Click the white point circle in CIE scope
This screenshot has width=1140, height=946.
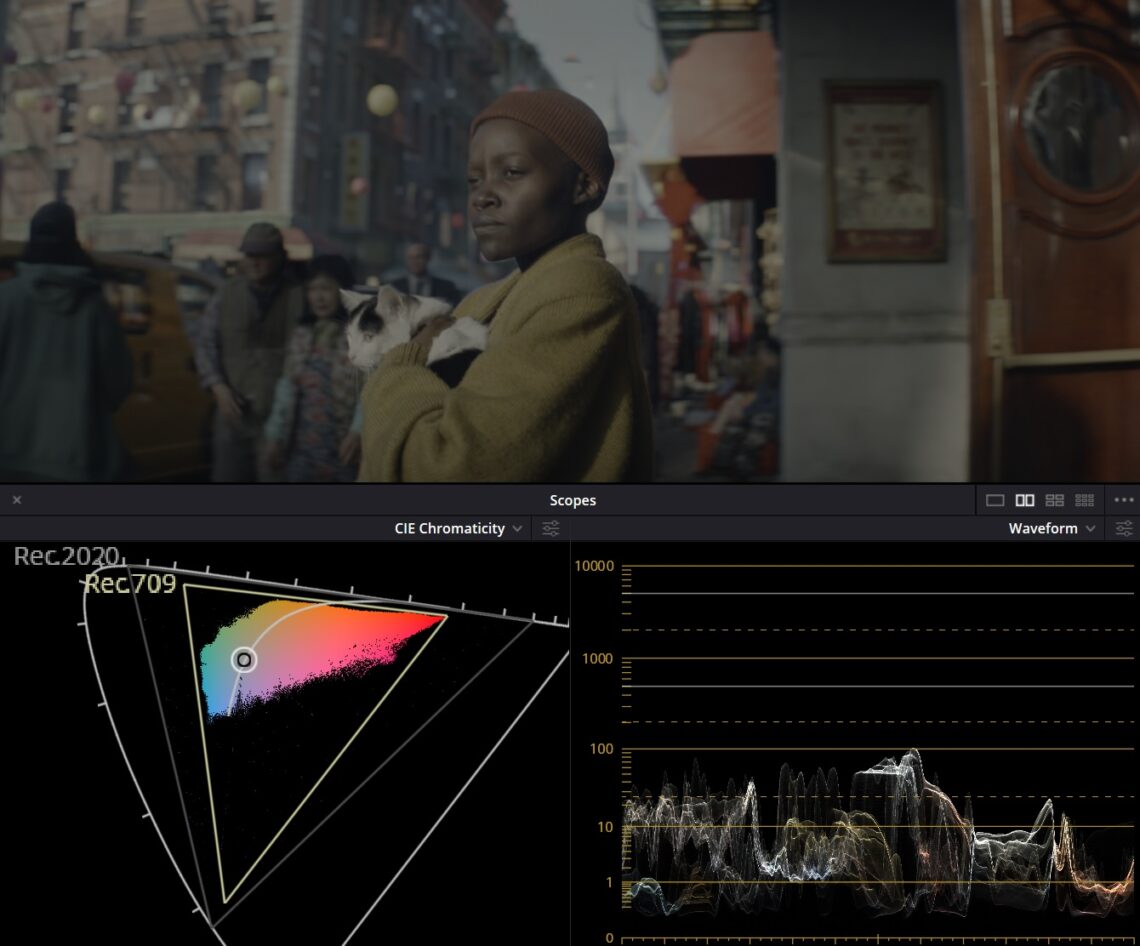244,660
